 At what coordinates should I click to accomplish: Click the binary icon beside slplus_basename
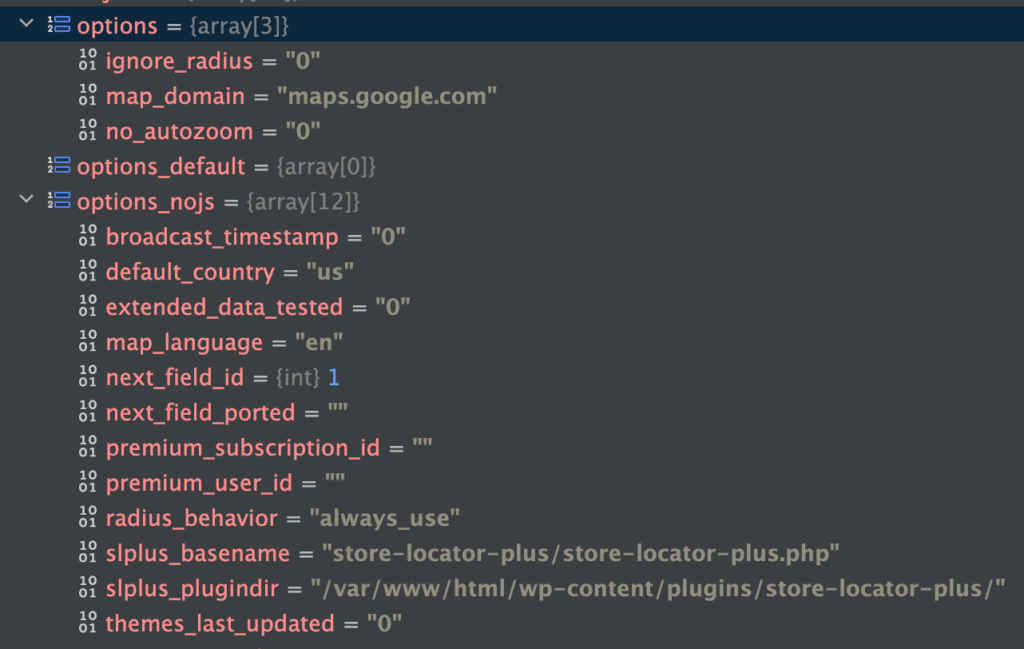tap(88, 553)
